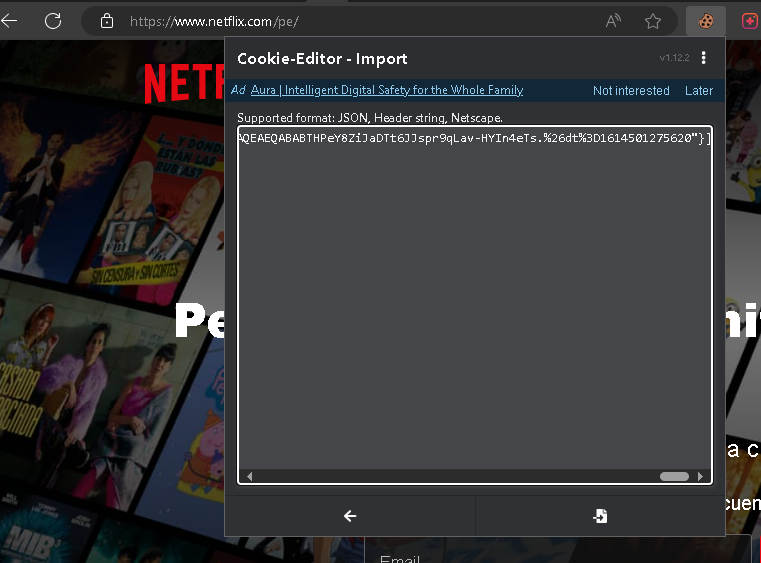Return to cookie list with back arrow

point(350,516)
